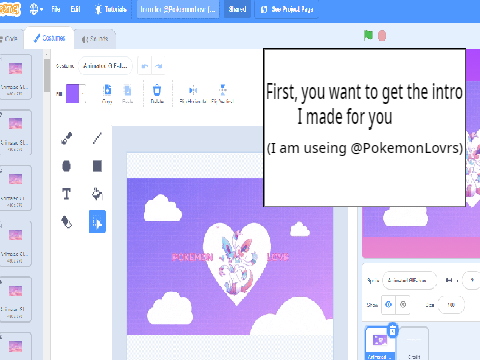Open Tutorials from the menu bar
Screen dimensions: 480x360
(x=111, y=9)
